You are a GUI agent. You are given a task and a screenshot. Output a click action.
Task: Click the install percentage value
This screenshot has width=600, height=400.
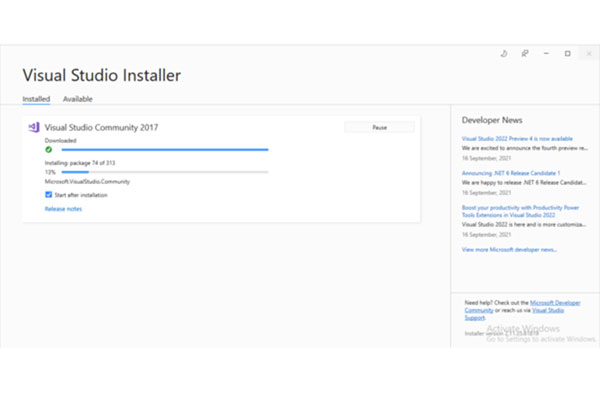(50, 172)
